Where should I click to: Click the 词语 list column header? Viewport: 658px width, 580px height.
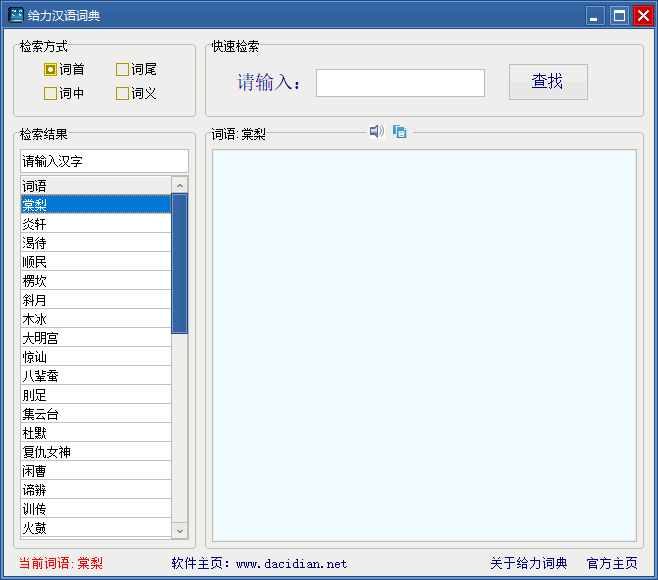(96, 185)
